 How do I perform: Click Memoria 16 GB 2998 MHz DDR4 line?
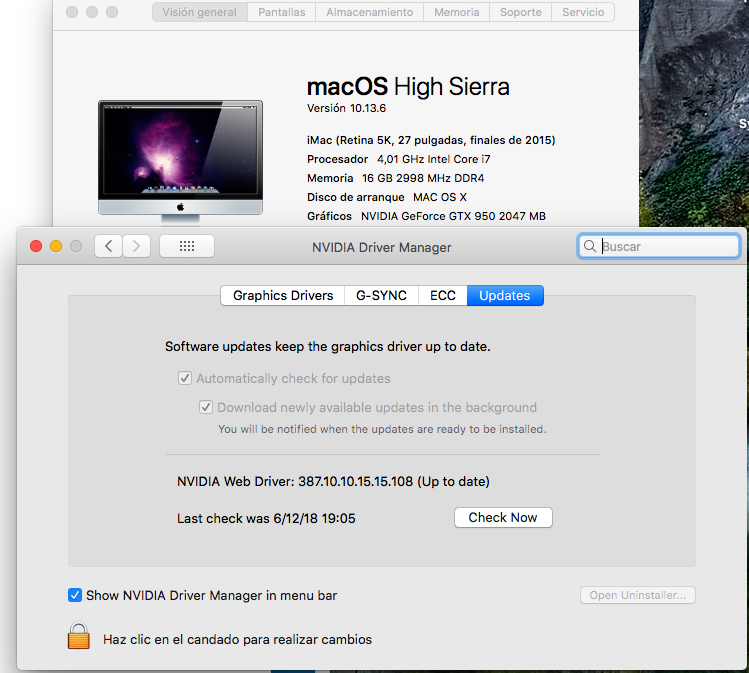tap(396, 178)
